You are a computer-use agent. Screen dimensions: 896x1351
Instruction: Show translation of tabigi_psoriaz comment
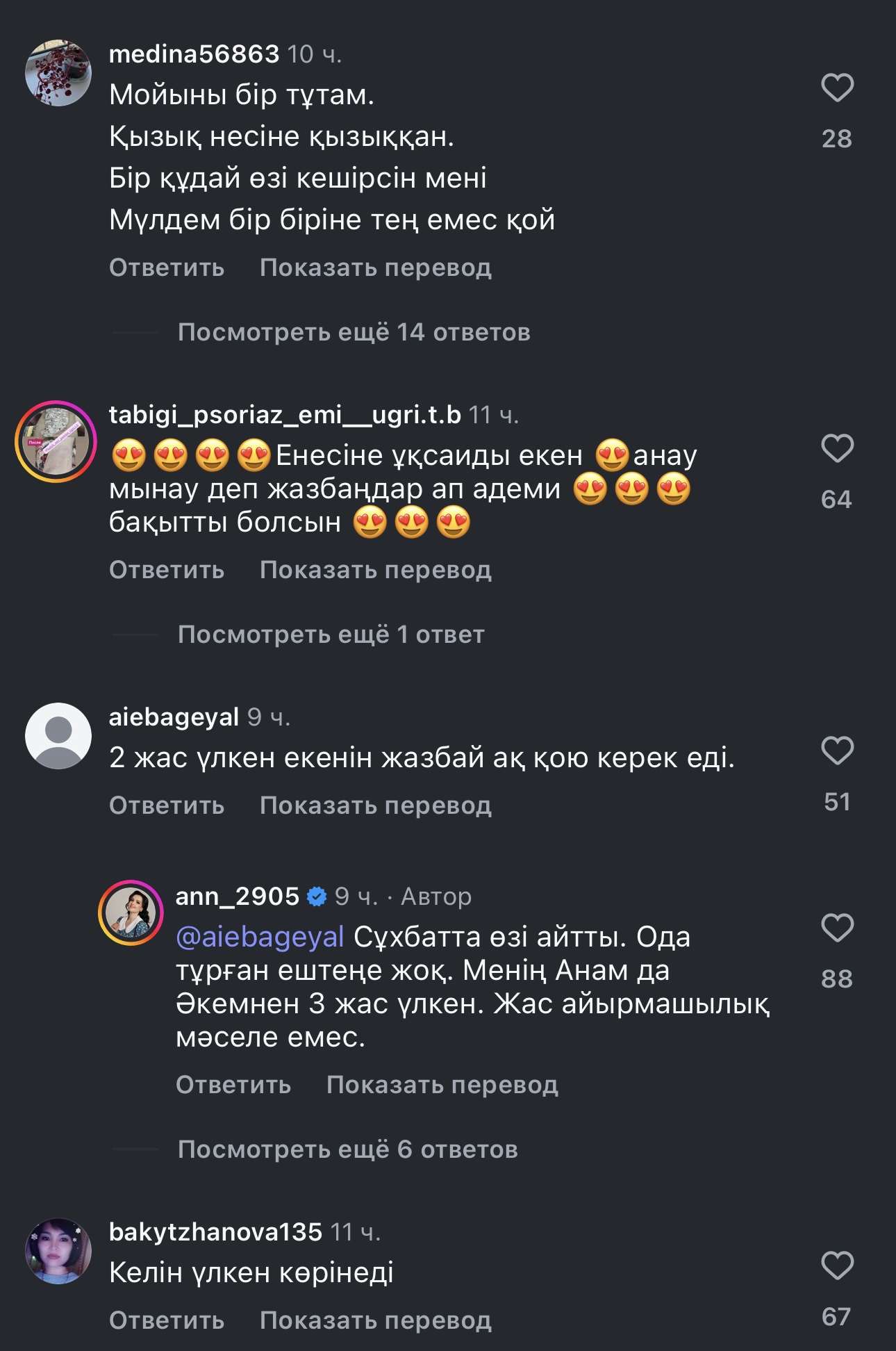pyautogui.click(x=375, y=570)
